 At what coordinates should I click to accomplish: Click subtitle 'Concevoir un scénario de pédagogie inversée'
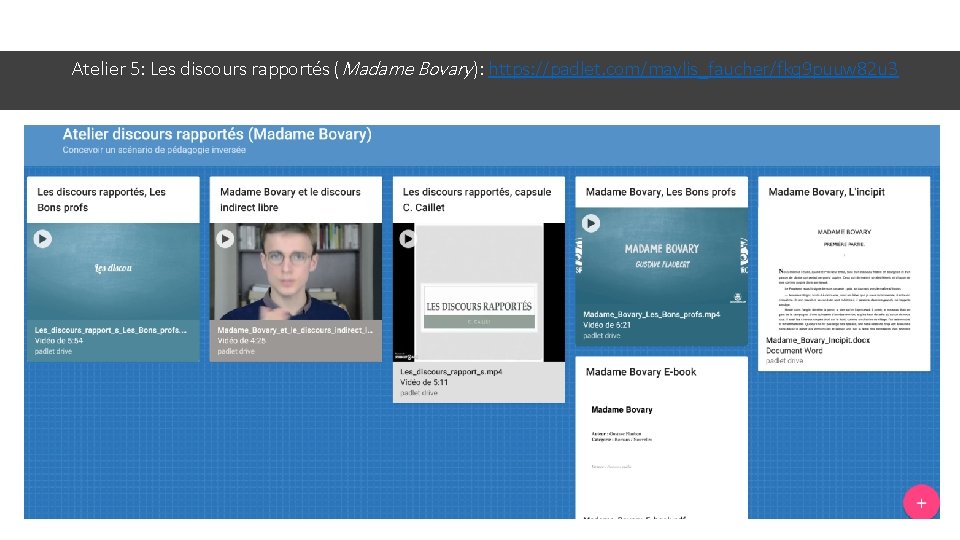[x=154, y=150]
